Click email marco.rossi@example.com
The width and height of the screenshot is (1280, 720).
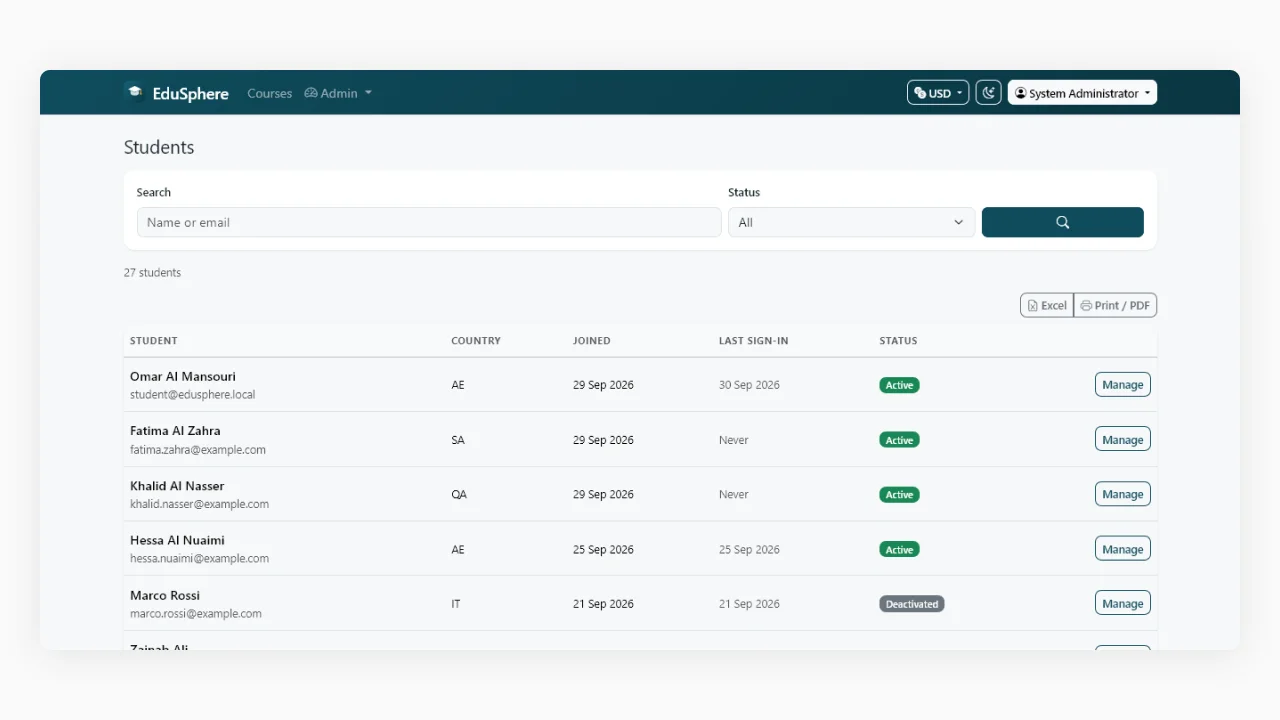[196, 614]
